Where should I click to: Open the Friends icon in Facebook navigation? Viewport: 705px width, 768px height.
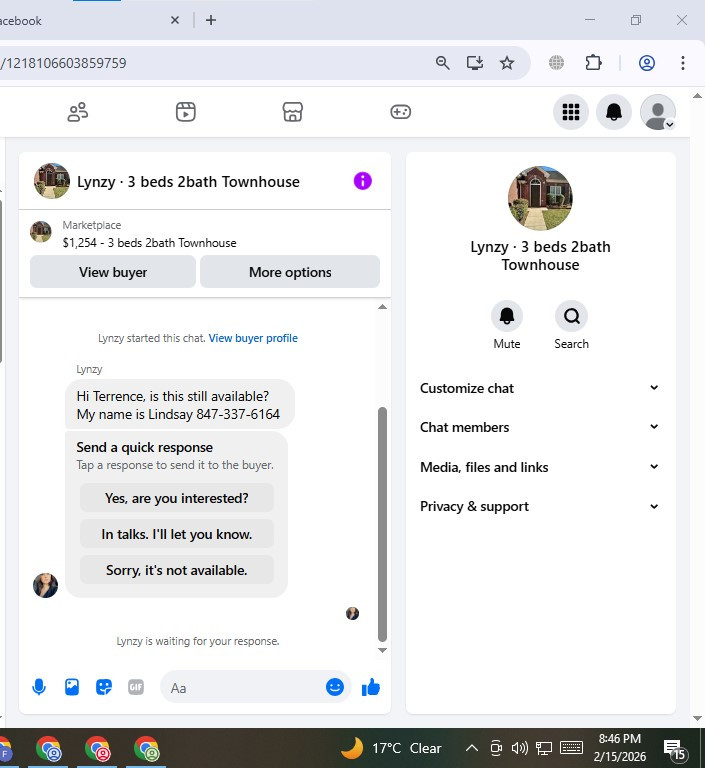click(77, 112)
